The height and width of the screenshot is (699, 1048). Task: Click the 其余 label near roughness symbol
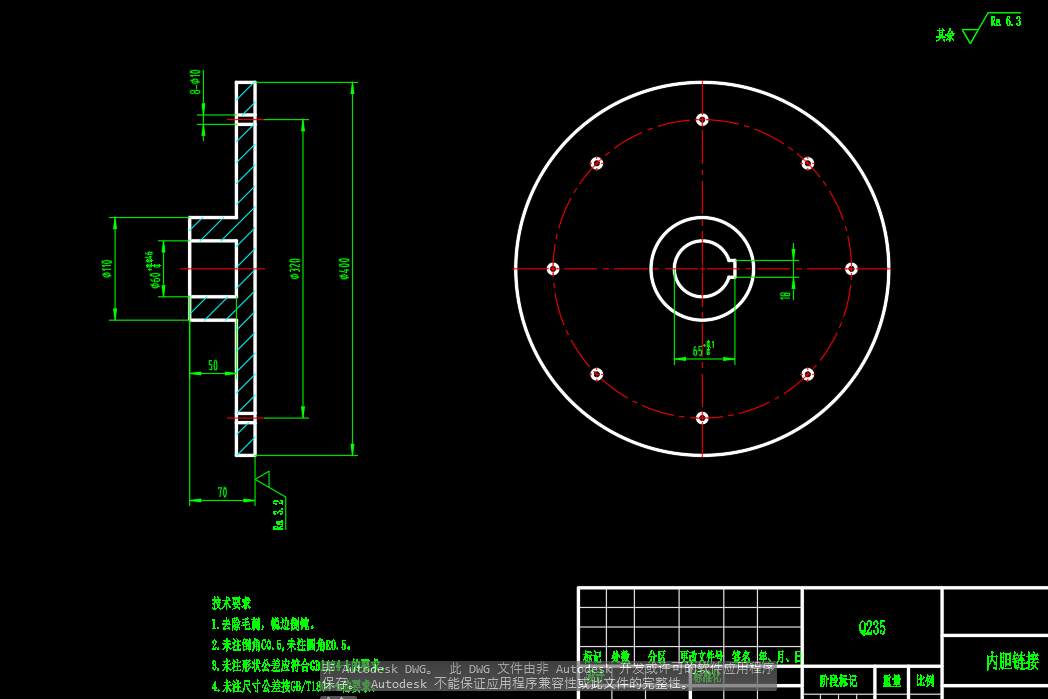(x=945, y=35)
